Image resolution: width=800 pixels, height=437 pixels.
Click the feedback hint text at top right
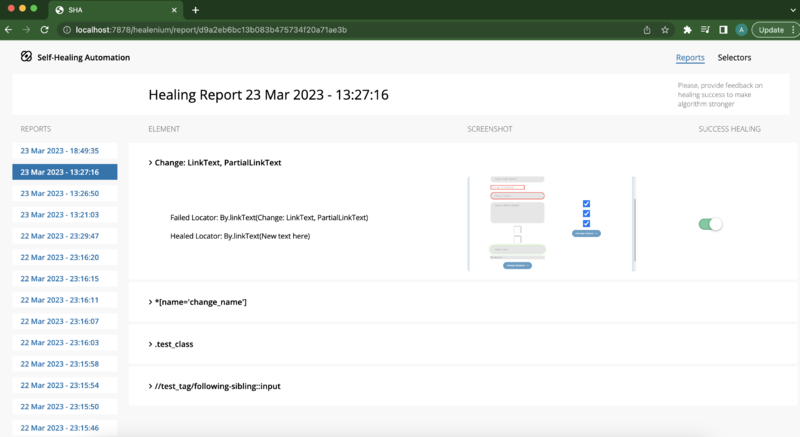click(720, 95)
